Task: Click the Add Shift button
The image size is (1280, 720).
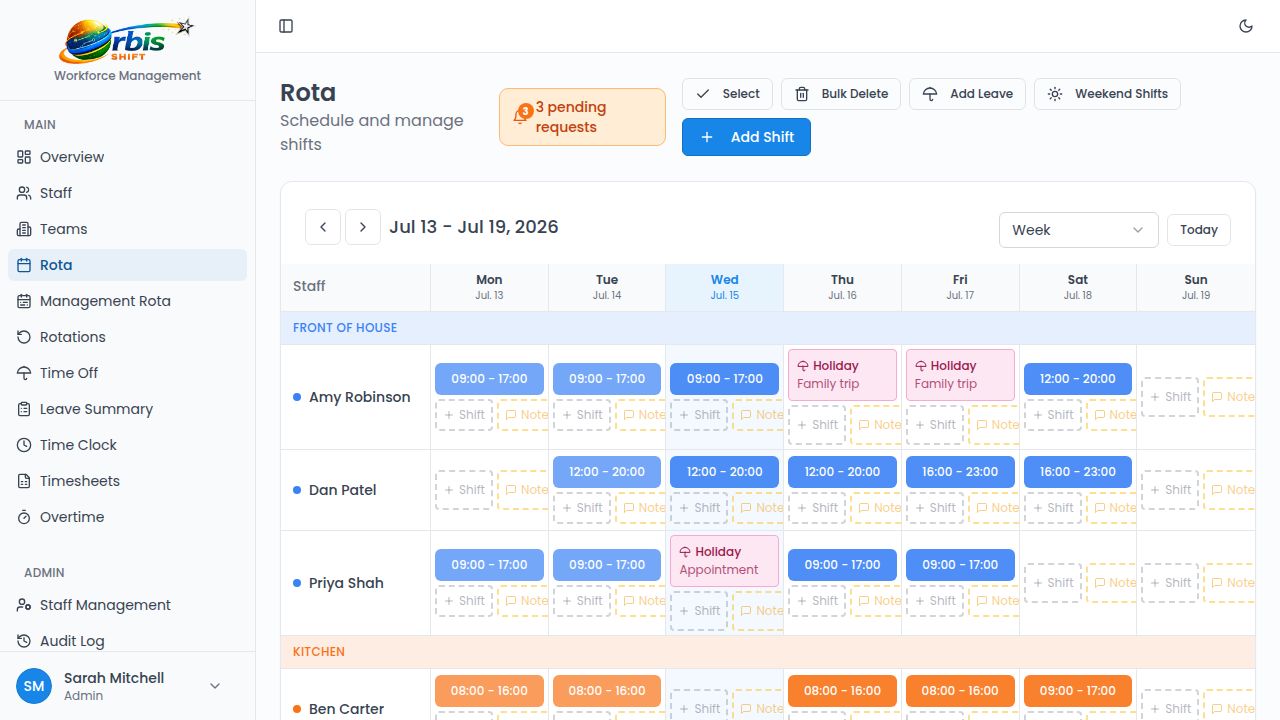Action: coord(746,137)
